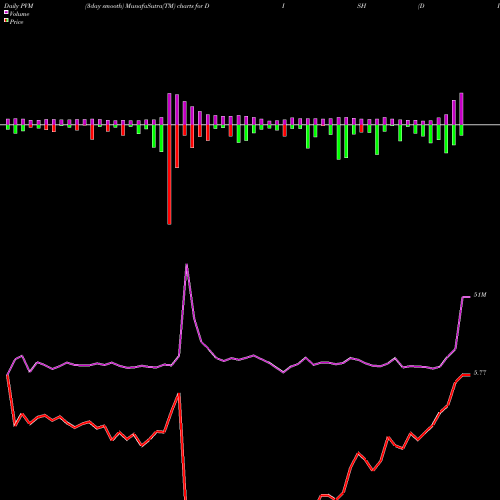
Task: Click the tallest magenta bar at far right
Action: [x=461, y=109]
